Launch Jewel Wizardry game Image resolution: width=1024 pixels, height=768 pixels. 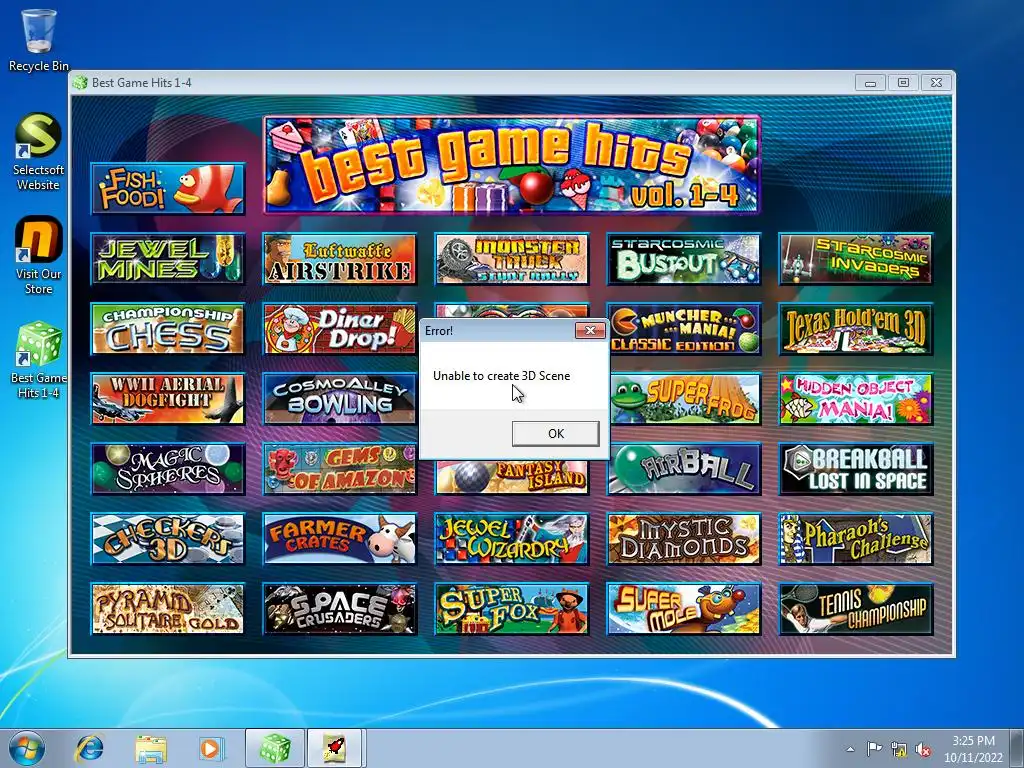pos(512,539)
